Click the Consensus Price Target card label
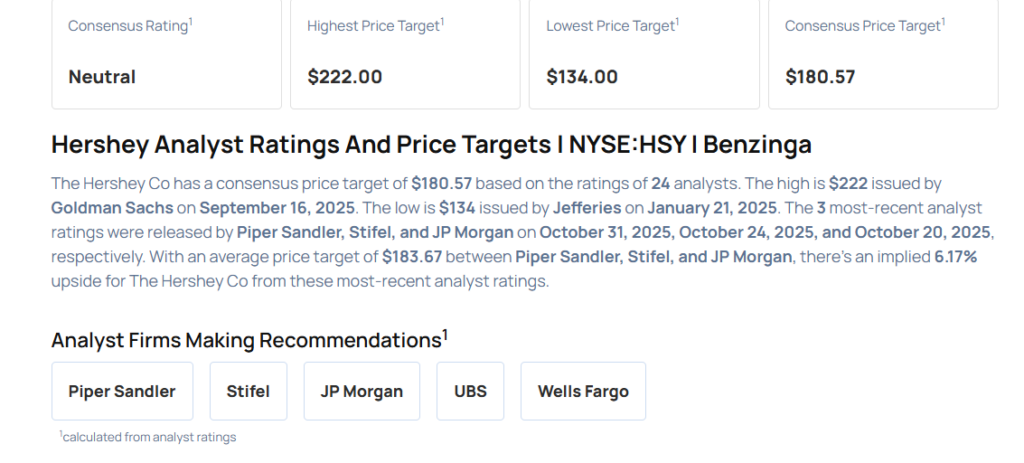This screenshot has height=463, width=1024. (863, 26)
